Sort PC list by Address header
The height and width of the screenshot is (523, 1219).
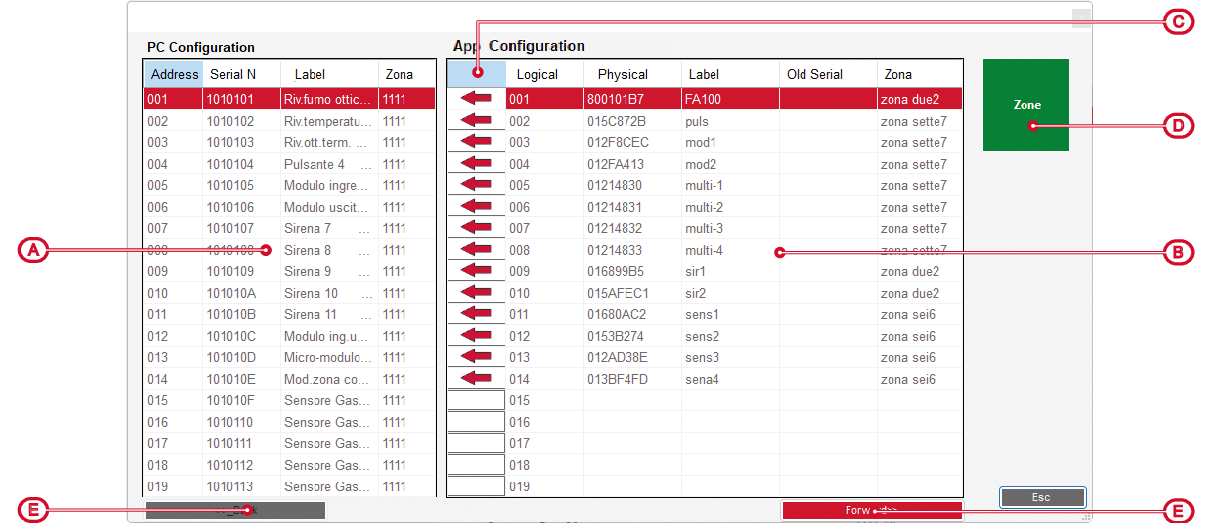(175, 74)
